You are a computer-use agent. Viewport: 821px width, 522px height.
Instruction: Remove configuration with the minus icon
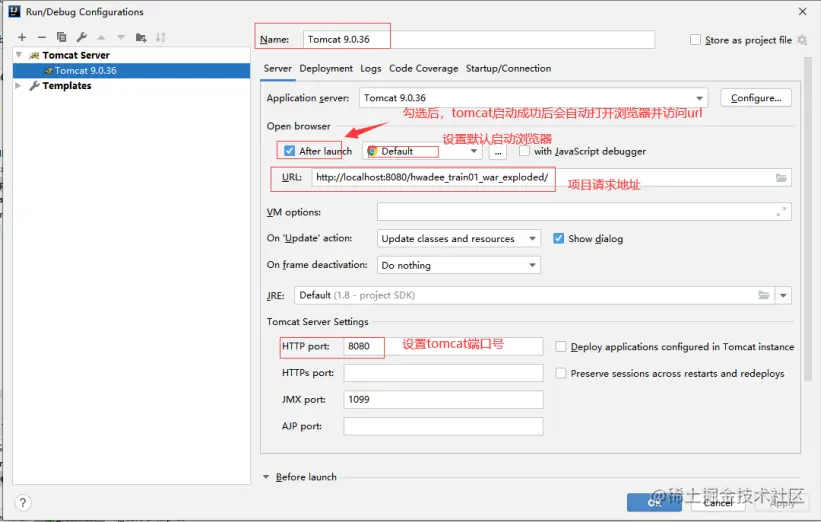pos(42,37)
